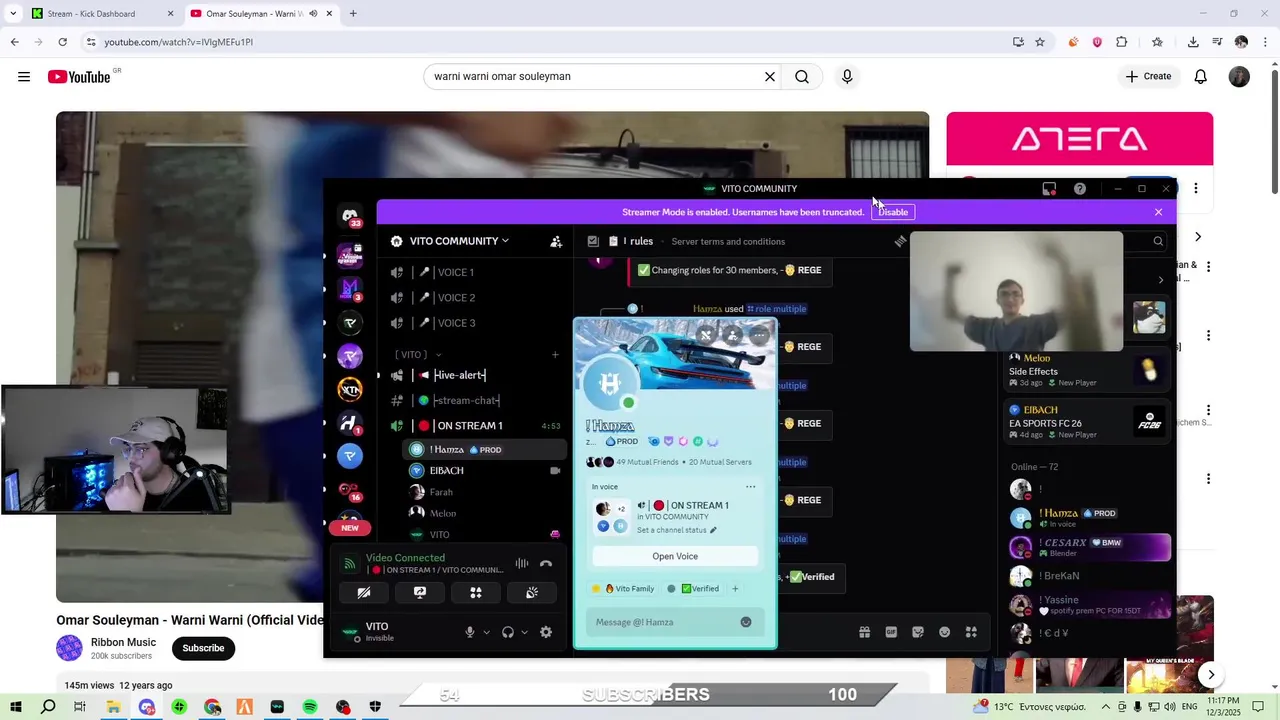Open emoji picker in profile message box
This screenshot has width=1280, height=720.
pos(745,622)
